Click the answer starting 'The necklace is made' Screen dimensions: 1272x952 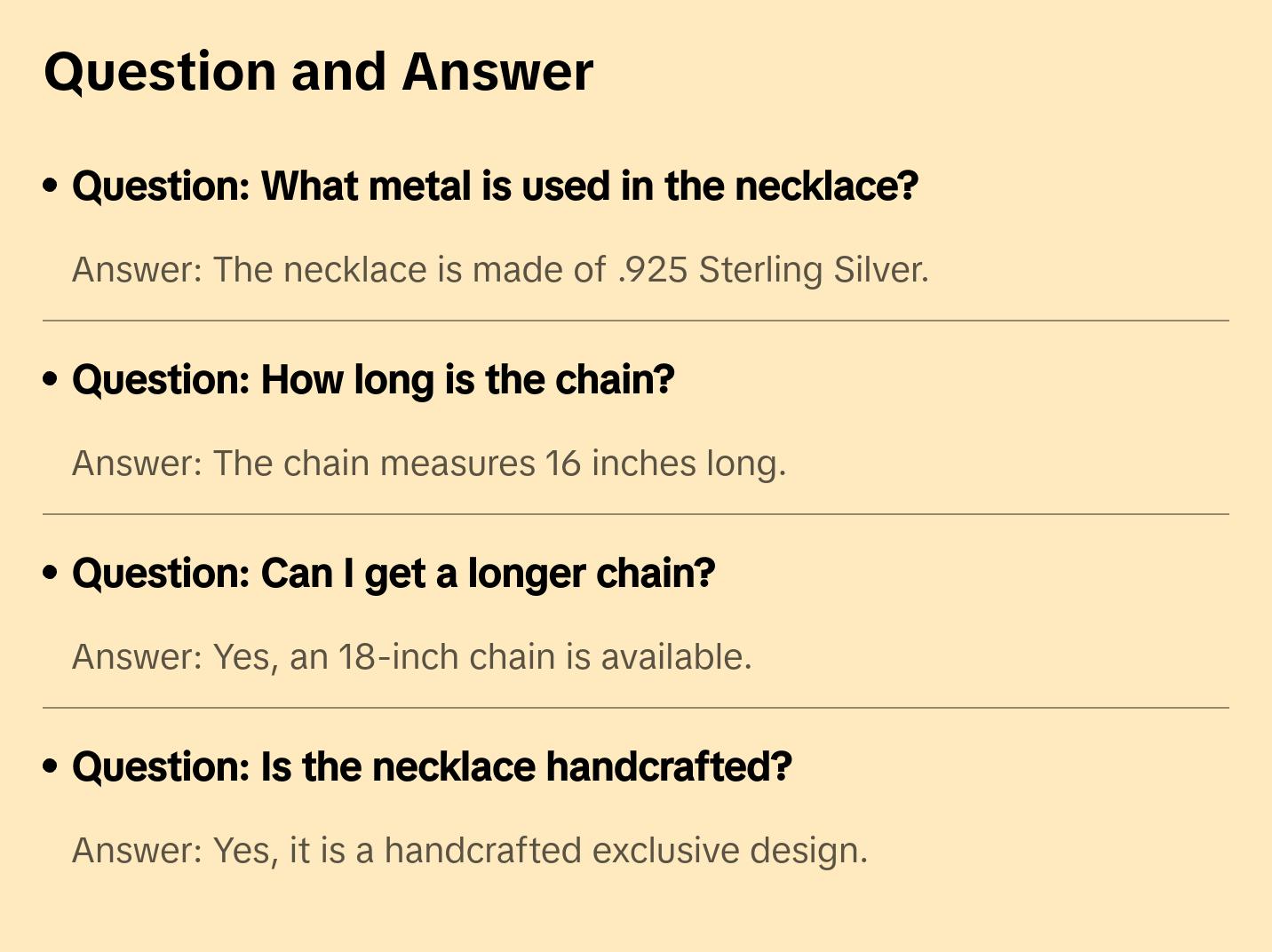pos(500,270)
